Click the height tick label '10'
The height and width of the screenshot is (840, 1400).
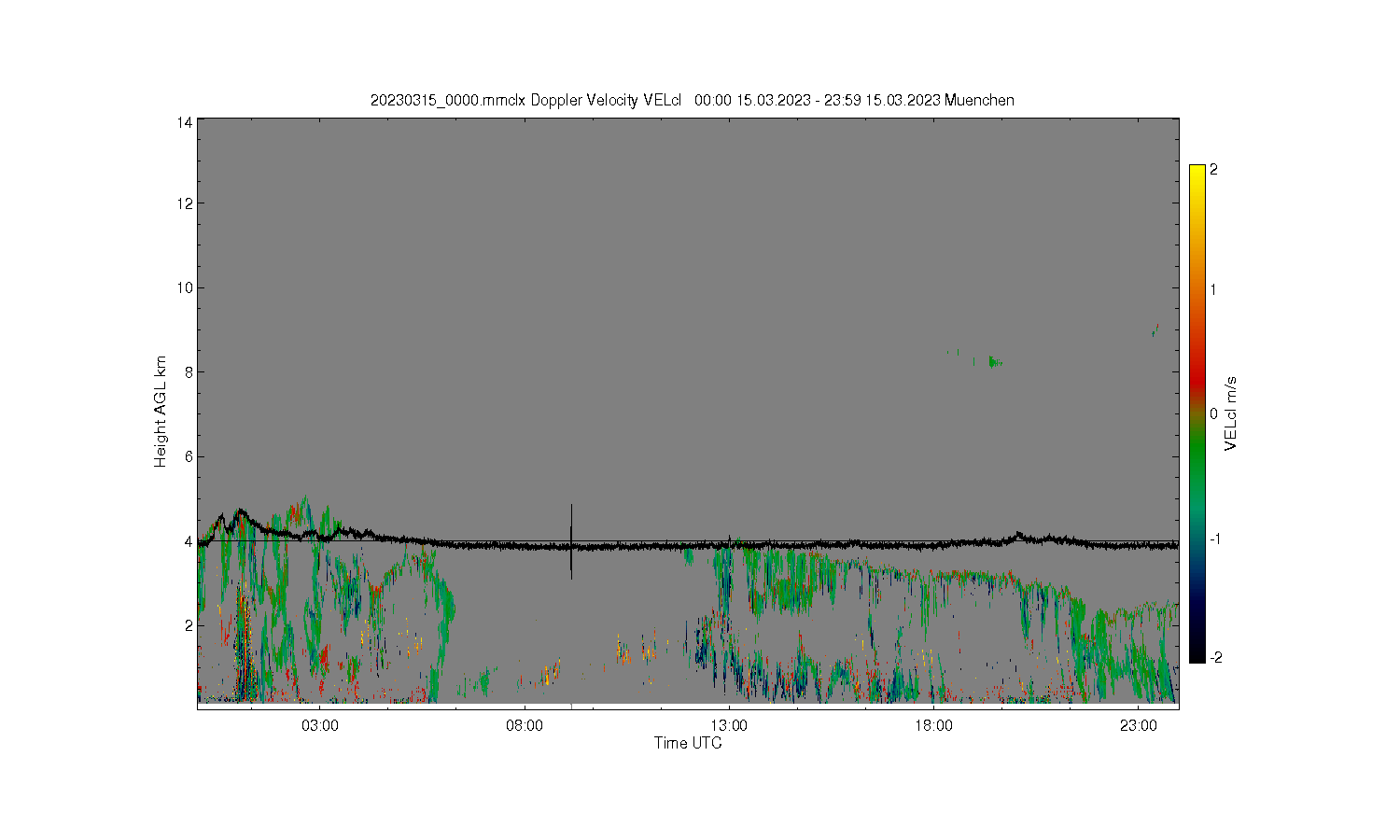[x=185, y=287]
